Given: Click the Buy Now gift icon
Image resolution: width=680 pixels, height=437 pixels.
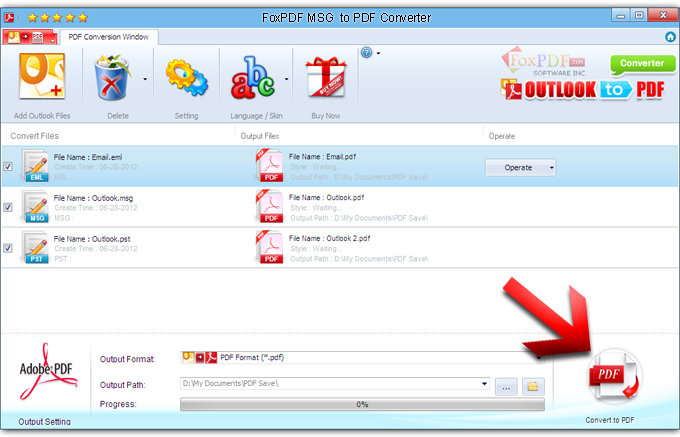Looking at the screenshot, I should click(326, 77).
